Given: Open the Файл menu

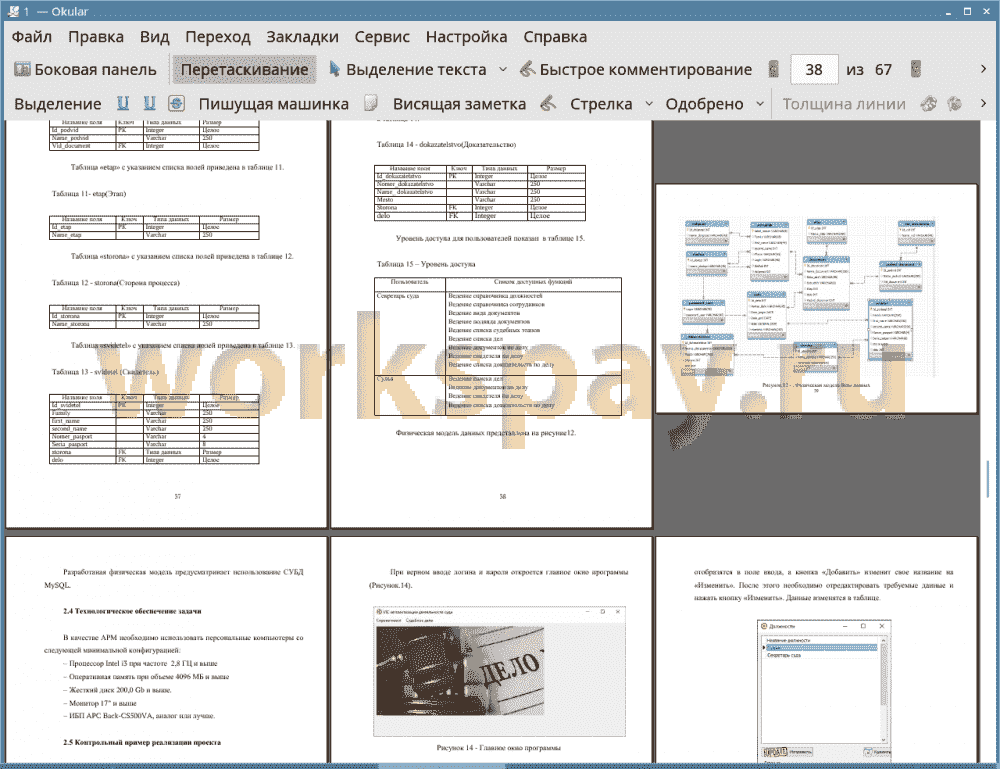Looking at the screenshot, I should [x=32, y=37].
